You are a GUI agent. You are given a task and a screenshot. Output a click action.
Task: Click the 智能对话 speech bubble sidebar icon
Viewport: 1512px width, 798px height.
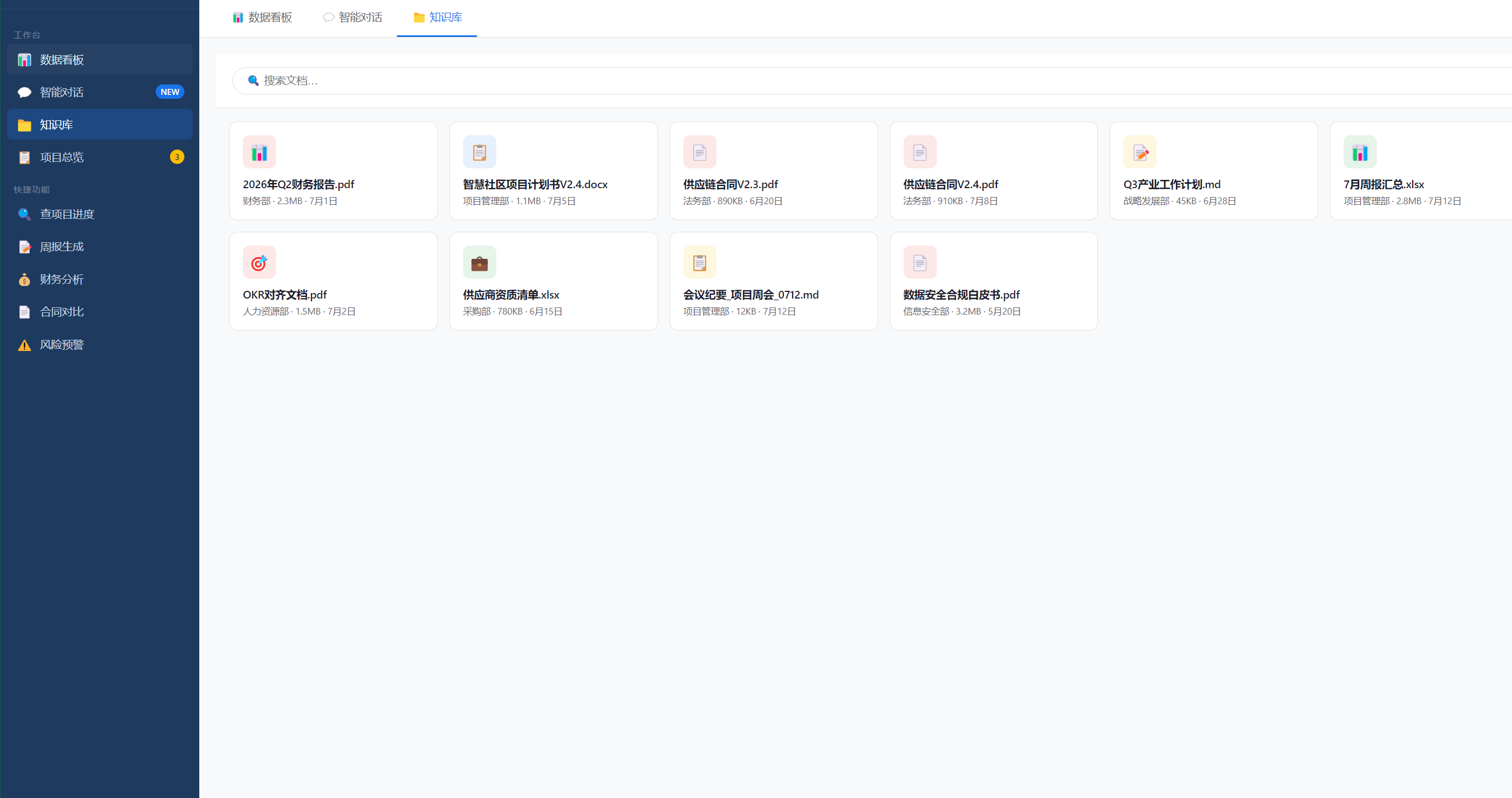pyautogui.click(x=24, y=92)
